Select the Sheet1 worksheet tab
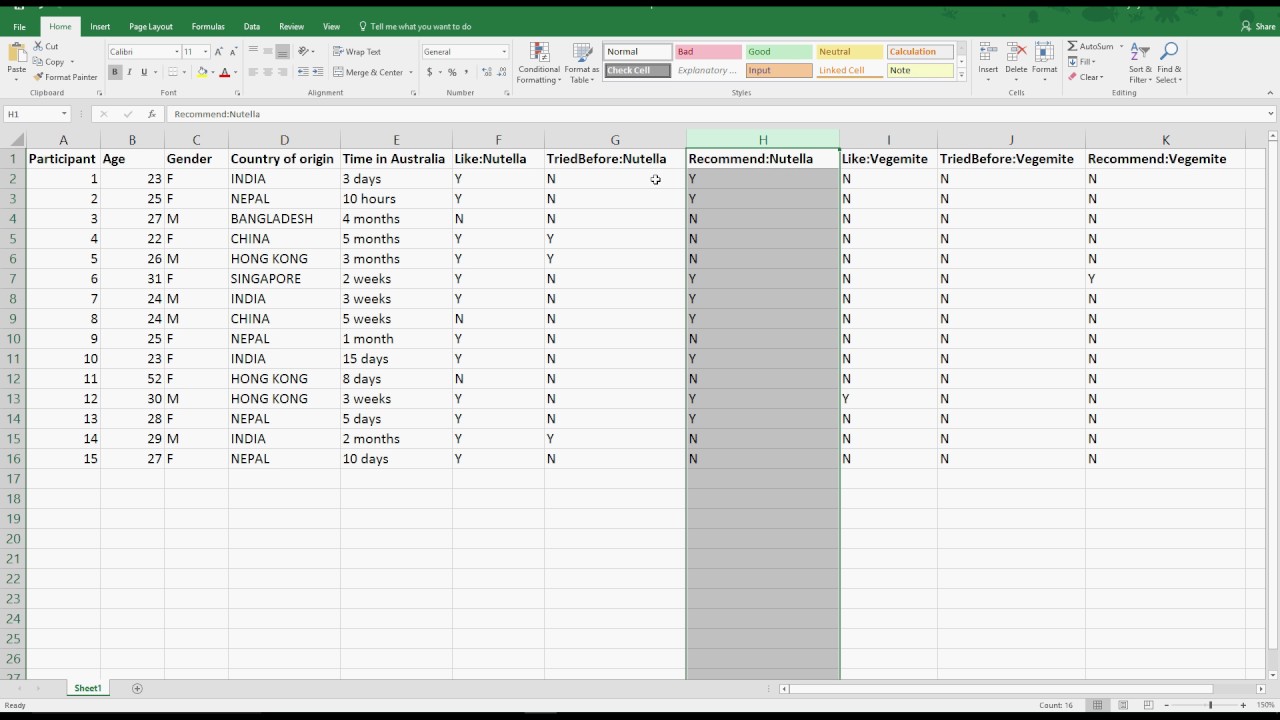This screenshot has width=1280, height=720. 87,688
